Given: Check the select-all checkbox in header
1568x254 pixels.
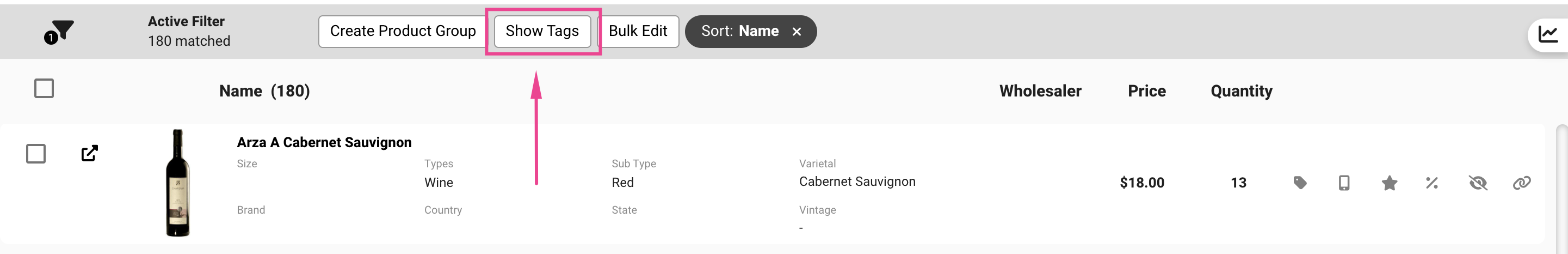Looking at the screenshot, I should (44, 88).
